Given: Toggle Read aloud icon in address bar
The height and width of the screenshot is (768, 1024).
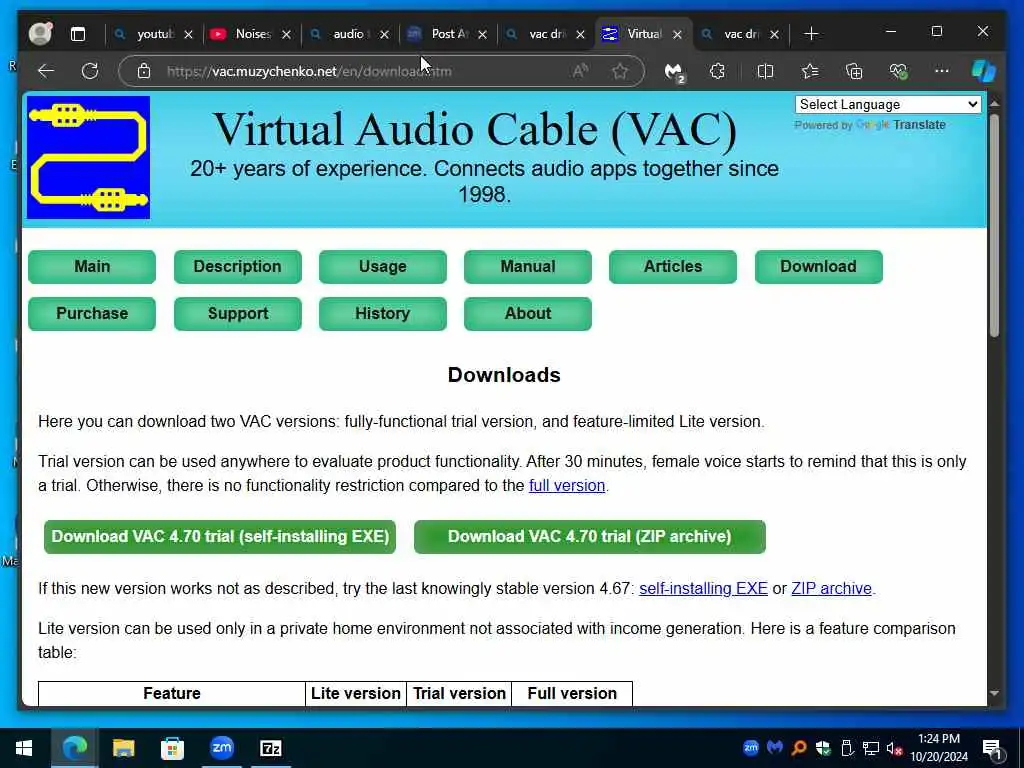Looking at the screenshot, I should [x=580, y=71].
